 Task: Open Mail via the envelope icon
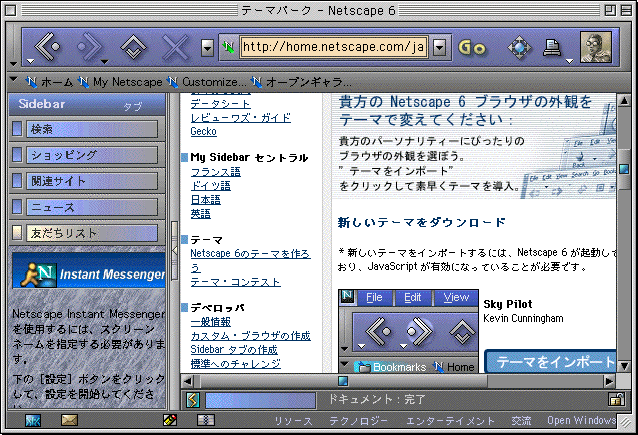point(69,420)
